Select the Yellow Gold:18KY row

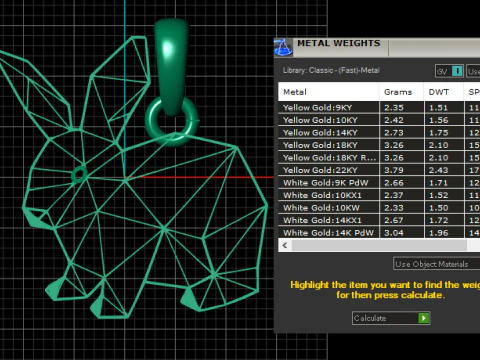coord(379,145)
